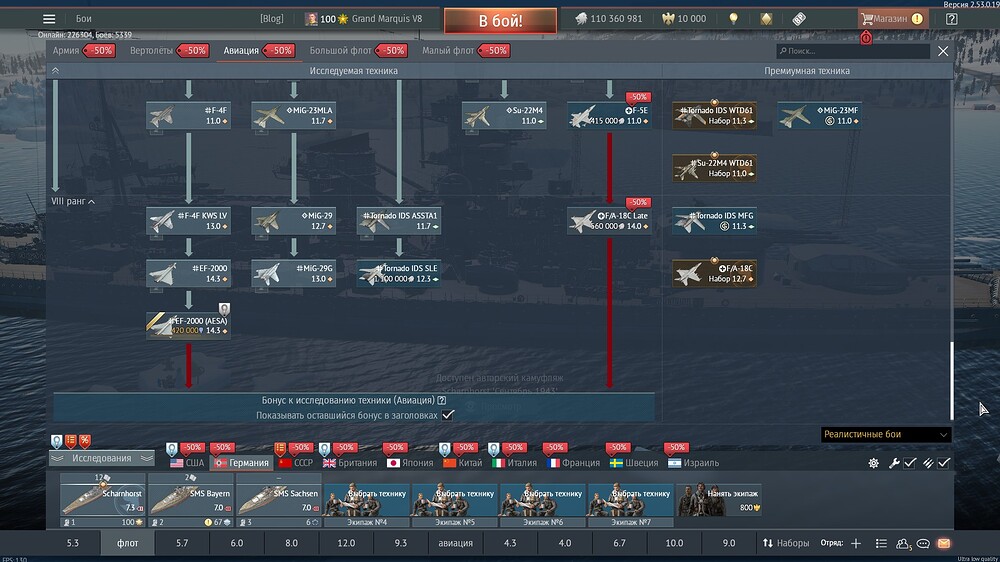
Task: Toggle the last checkmark beside the wrench
Action: (x=943, y=463)
